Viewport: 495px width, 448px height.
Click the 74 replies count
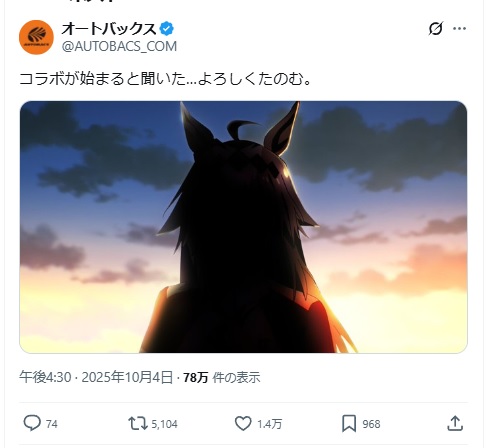52,424
